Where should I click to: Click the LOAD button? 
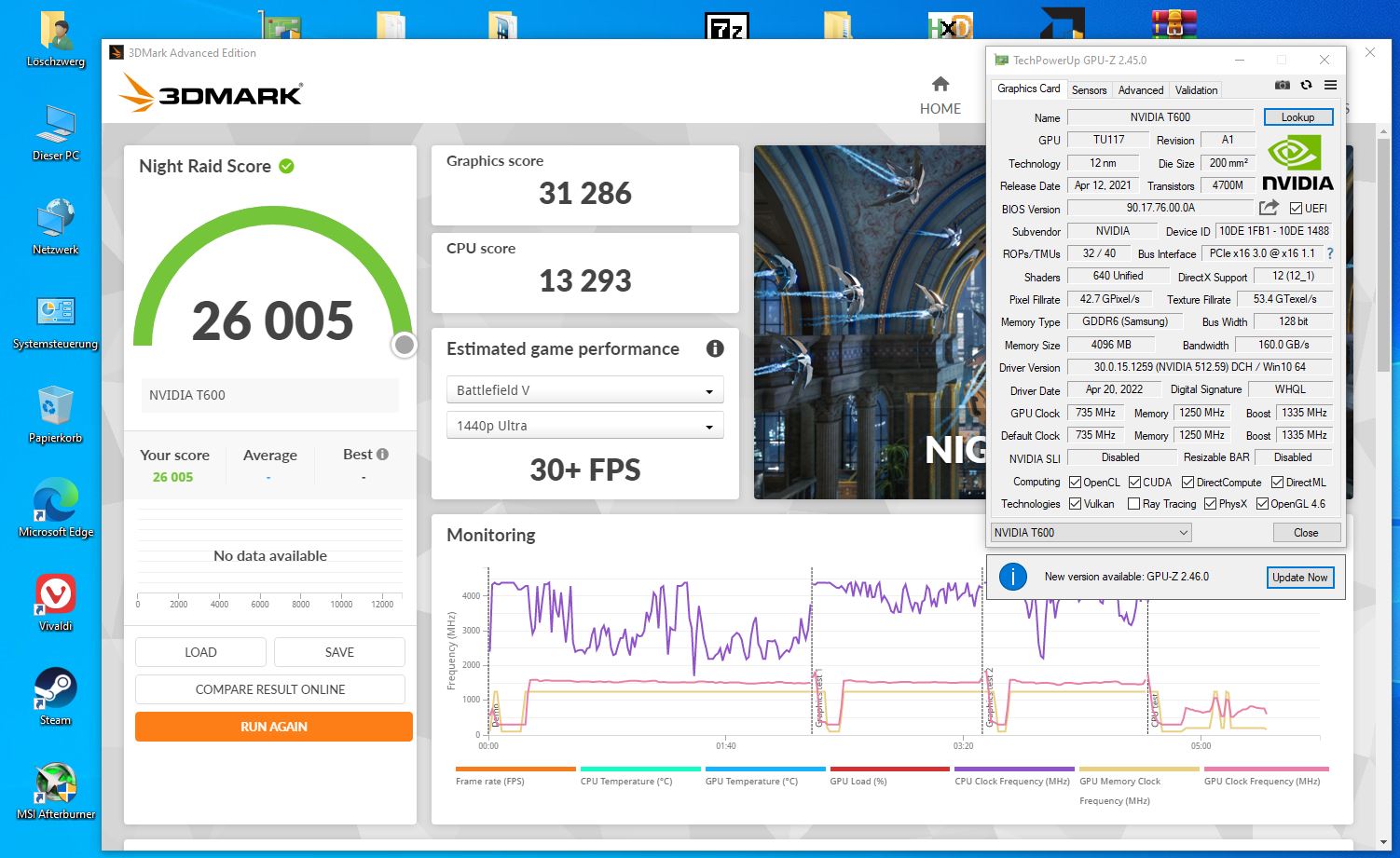point(200,652)
